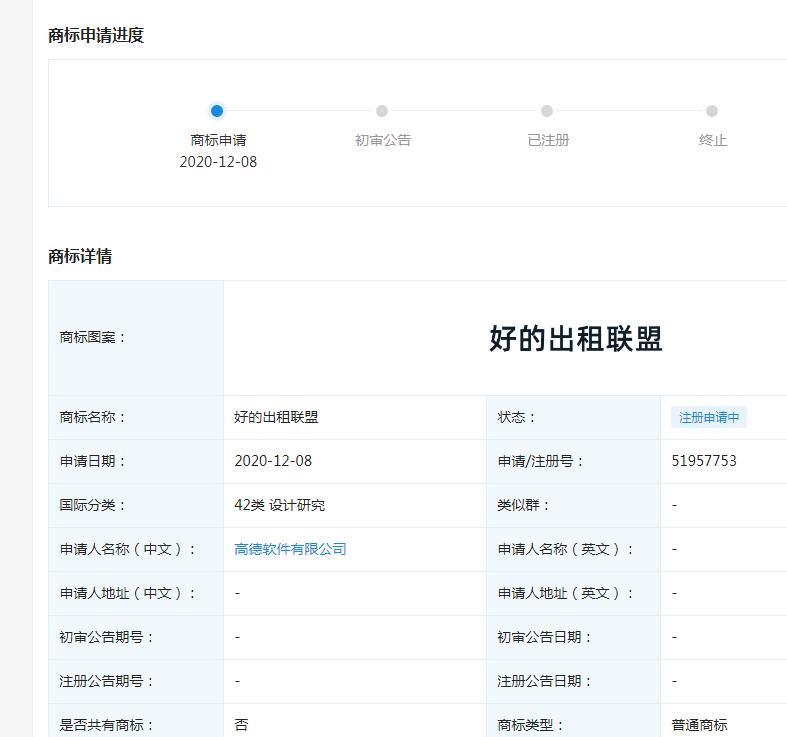Select the 商标详情 heading

(80, 256)
